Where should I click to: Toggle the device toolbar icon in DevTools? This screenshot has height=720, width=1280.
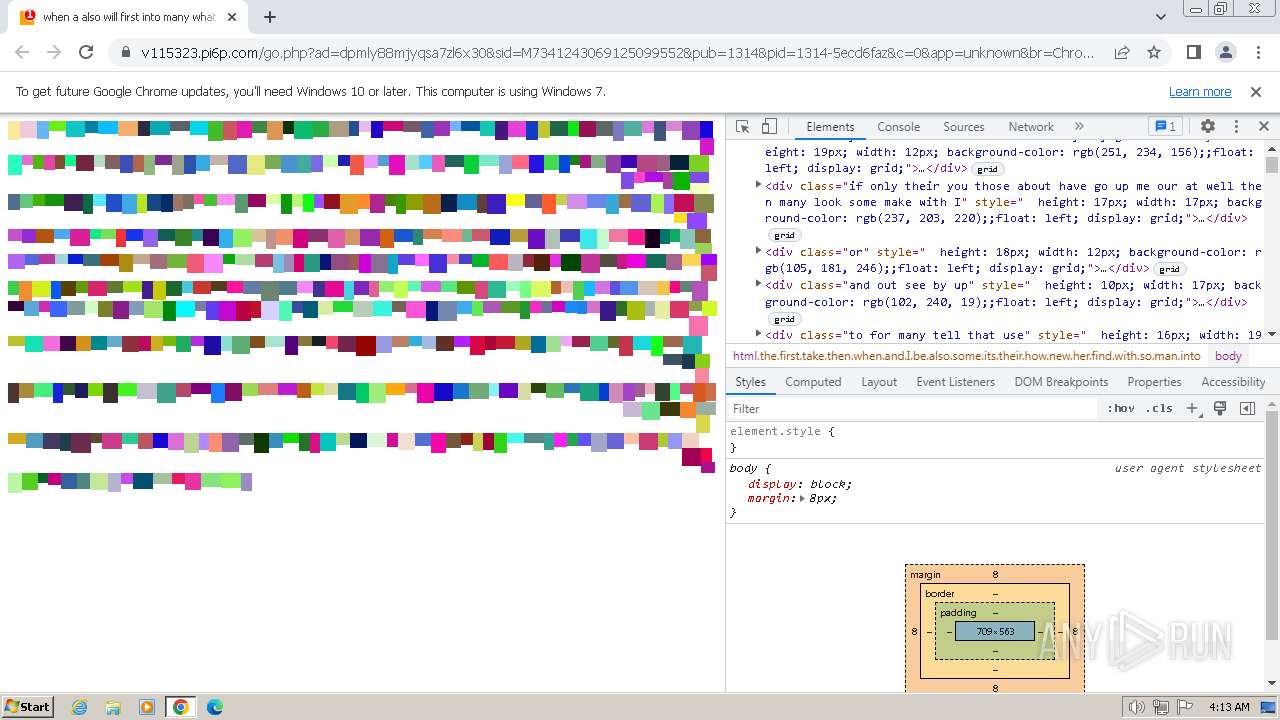tap(769, 127)
